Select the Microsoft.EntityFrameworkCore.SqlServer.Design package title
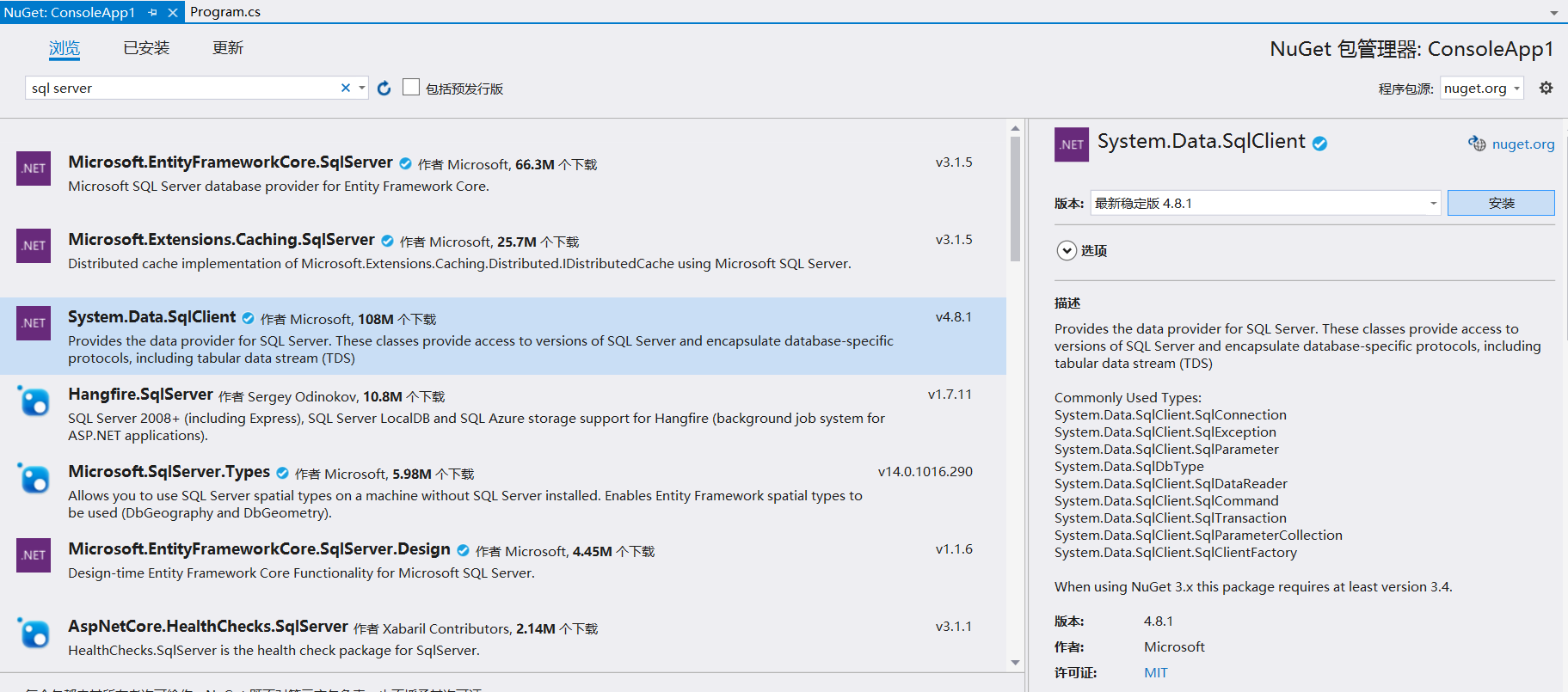 click(259, 549)
